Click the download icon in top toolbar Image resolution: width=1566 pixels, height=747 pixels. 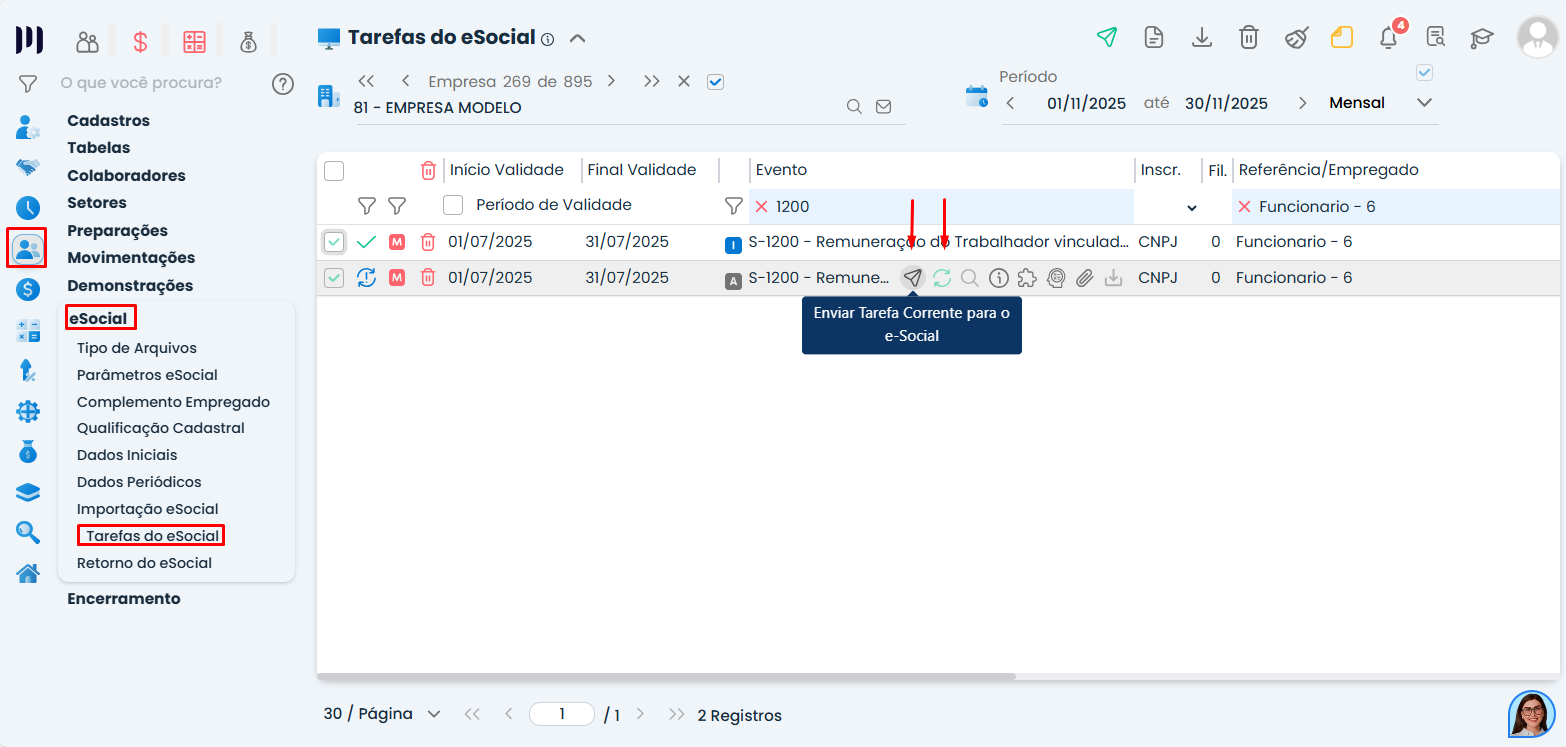[x=1202, y=38]
